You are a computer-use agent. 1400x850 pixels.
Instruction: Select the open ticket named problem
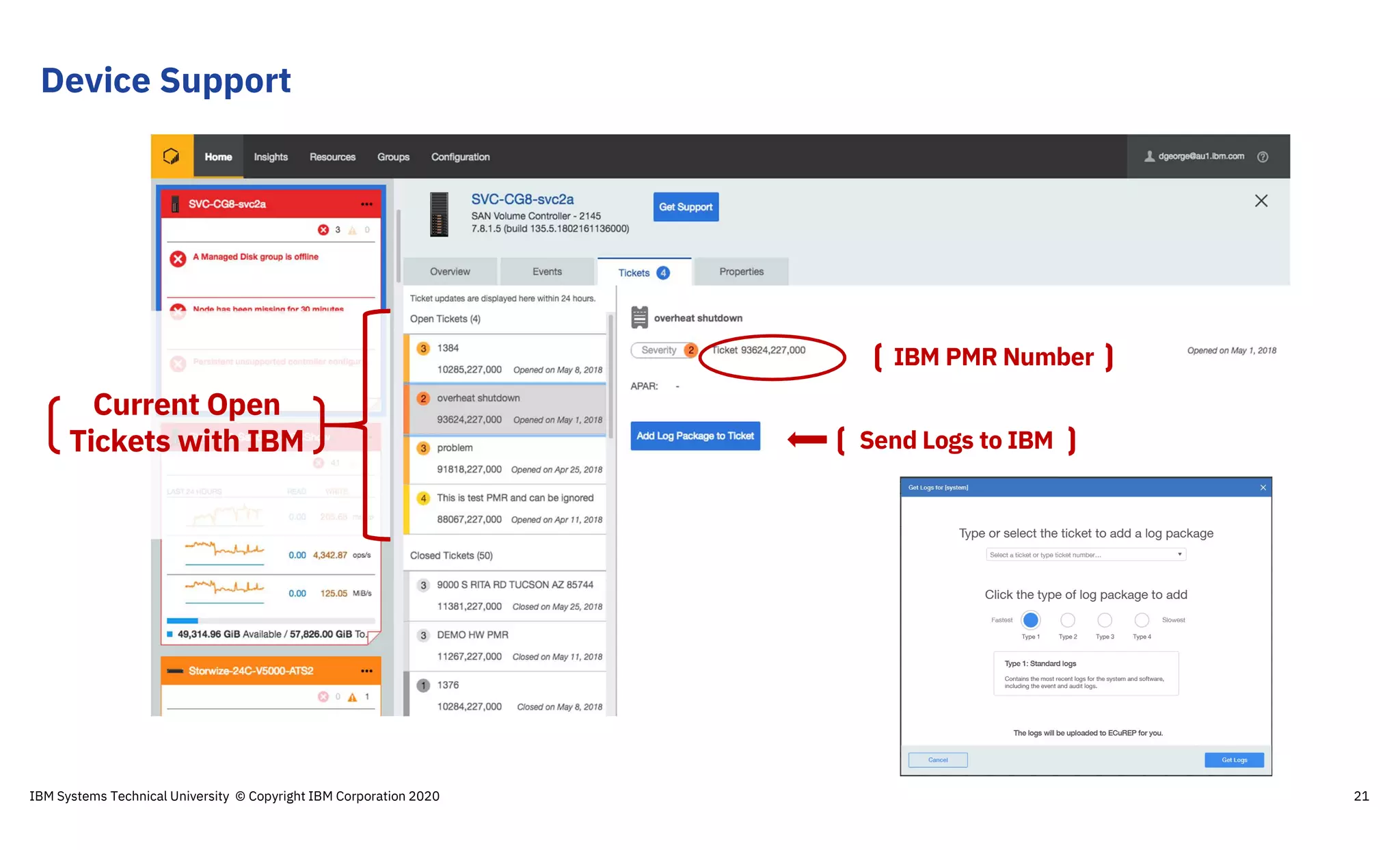point(506,459)
